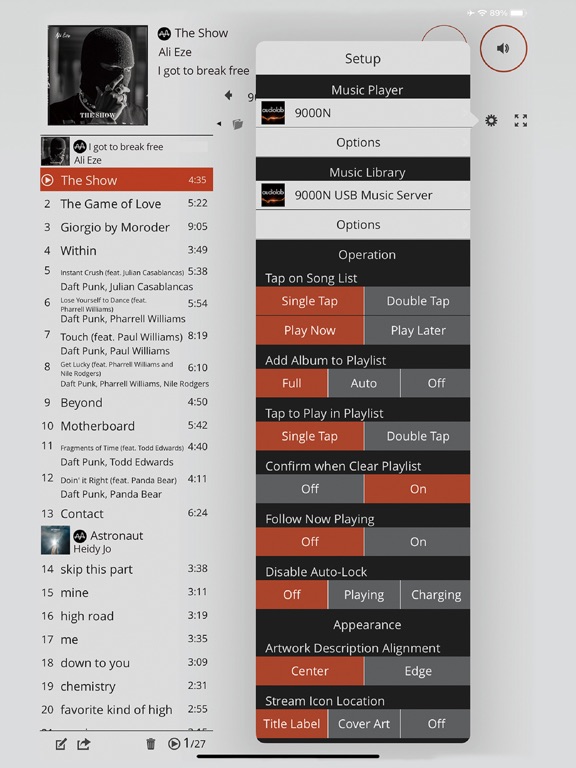Tap the share playlist icon
The height and width of the screenshot is (768, 576).
(x=84, y=744)
